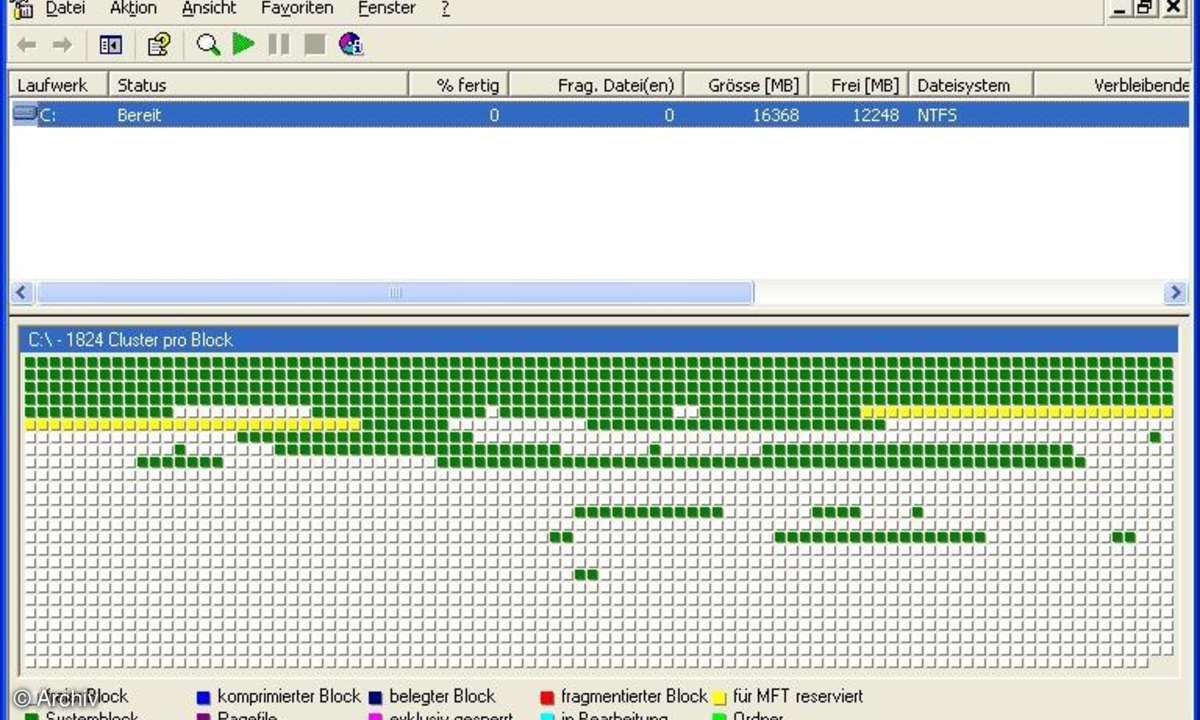Click yellow MFT reserviert legend swatch
Image resolution: width=1200 pixels, height=720 pixels.
click(718, 697)
